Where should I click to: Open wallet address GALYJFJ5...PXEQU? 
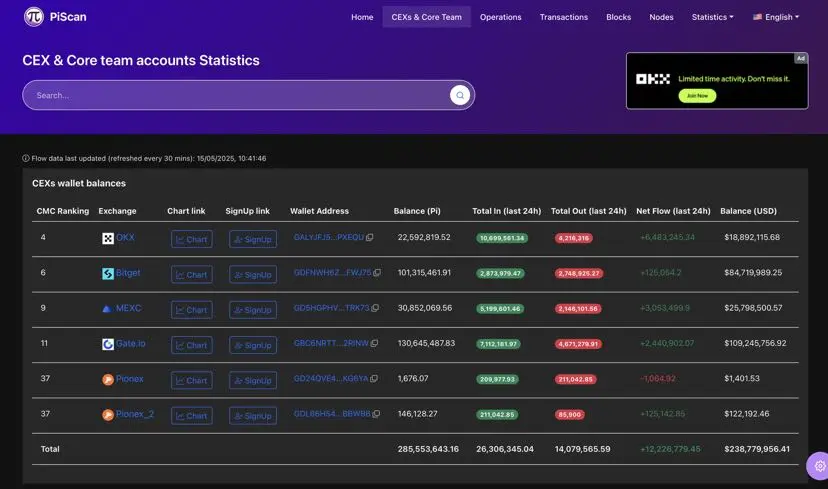[x=328, y=238]
